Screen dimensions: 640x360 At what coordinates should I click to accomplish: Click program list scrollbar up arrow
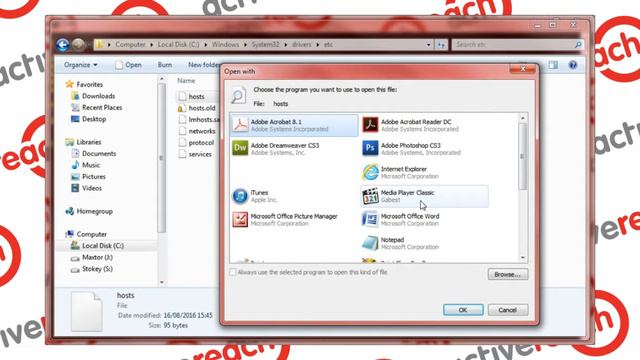pos(522,118)
